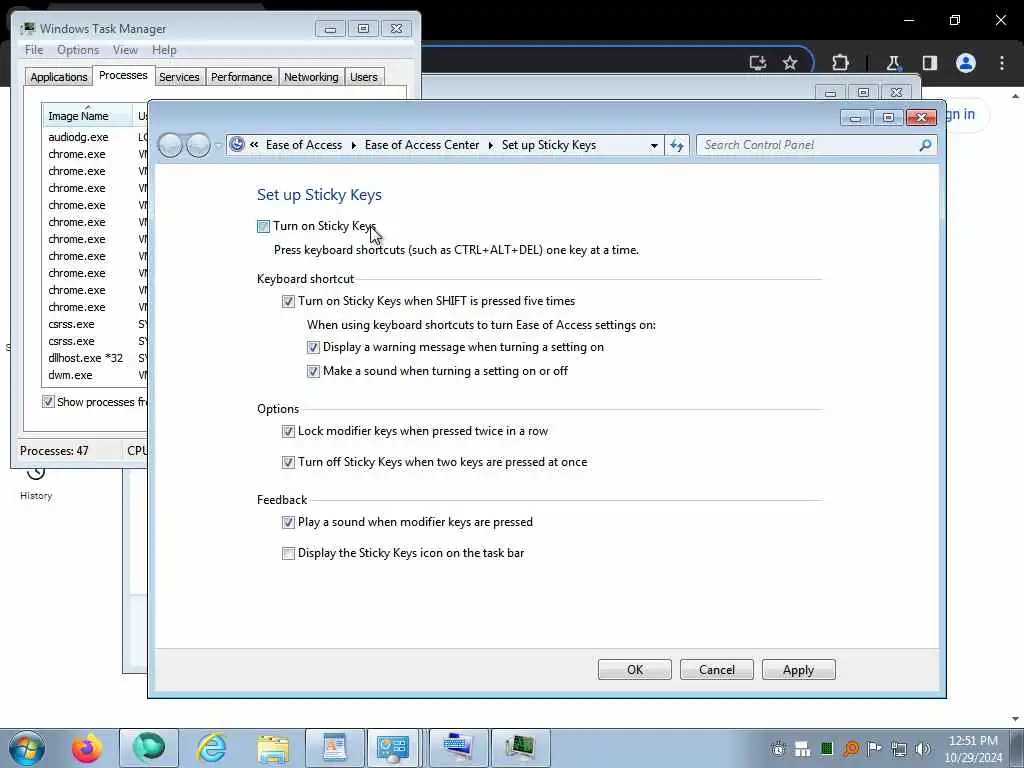Switch to Control Panel taskbar button

pyautogui.click(x=393, y=748)
